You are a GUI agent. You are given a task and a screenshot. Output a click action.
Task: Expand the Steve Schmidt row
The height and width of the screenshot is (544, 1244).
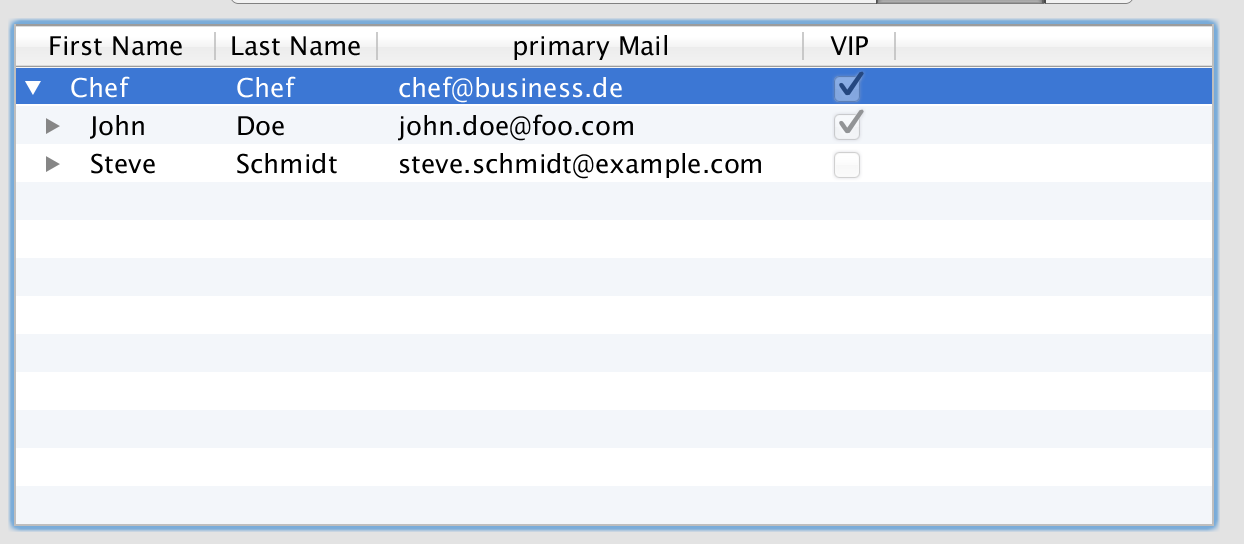[53, 165]
